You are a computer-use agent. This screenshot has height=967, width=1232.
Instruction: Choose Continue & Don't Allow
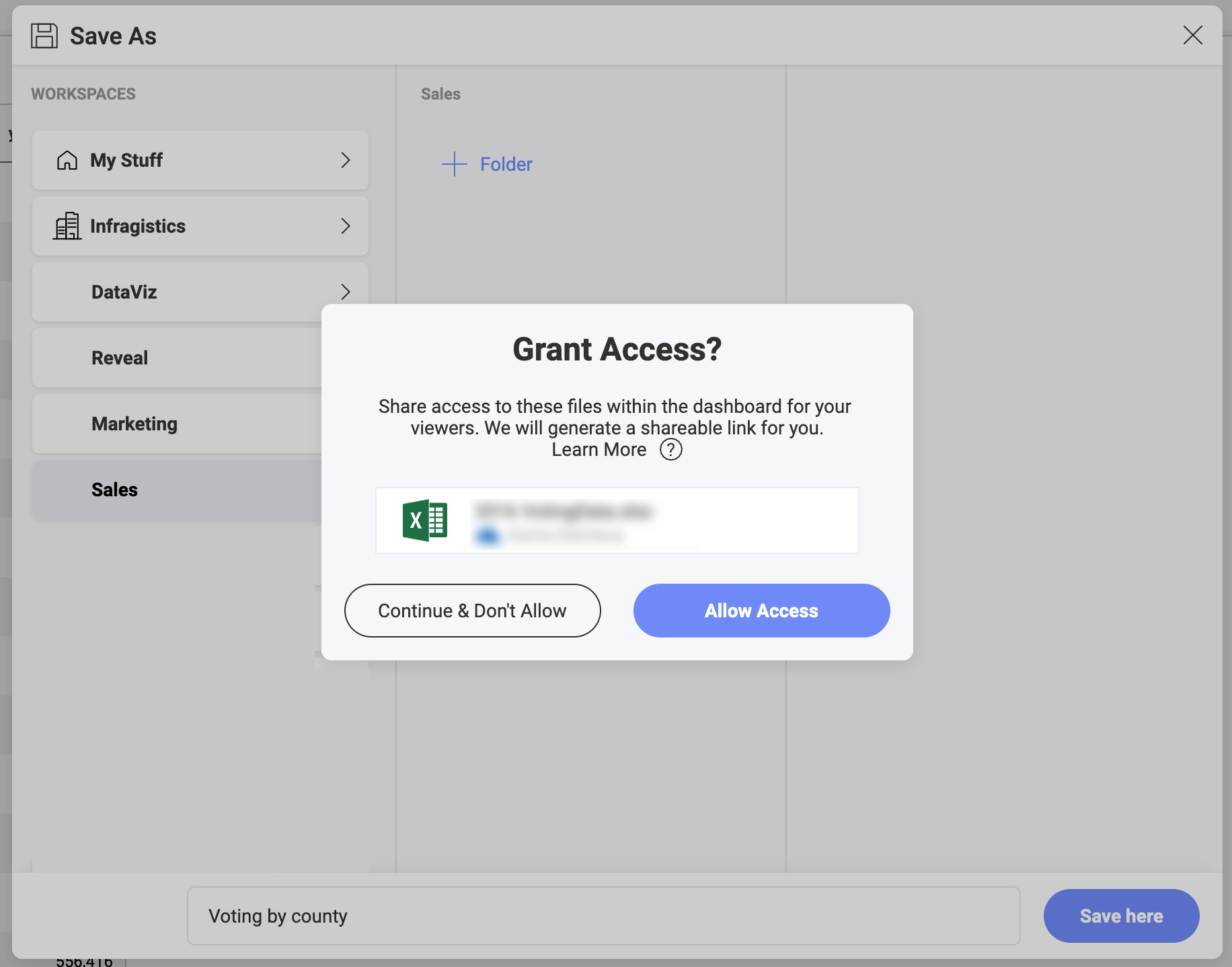pyautogui.click(x=472, y=611)
